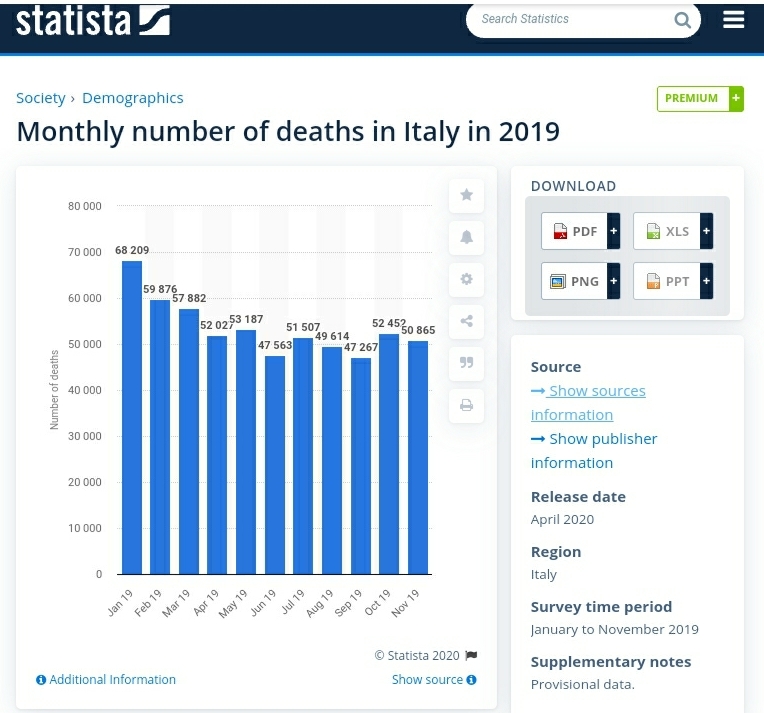Download chart as PNG

[x=580, y=281]
